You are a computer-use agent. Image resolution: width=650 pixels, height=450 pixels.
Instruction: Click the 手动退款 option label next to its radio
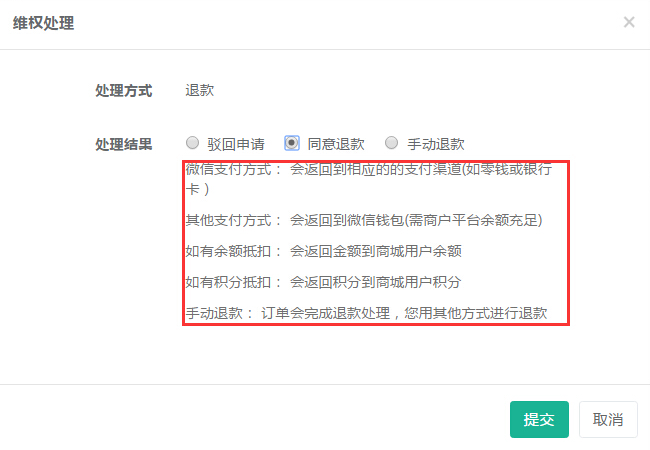(x=436, y=144)
